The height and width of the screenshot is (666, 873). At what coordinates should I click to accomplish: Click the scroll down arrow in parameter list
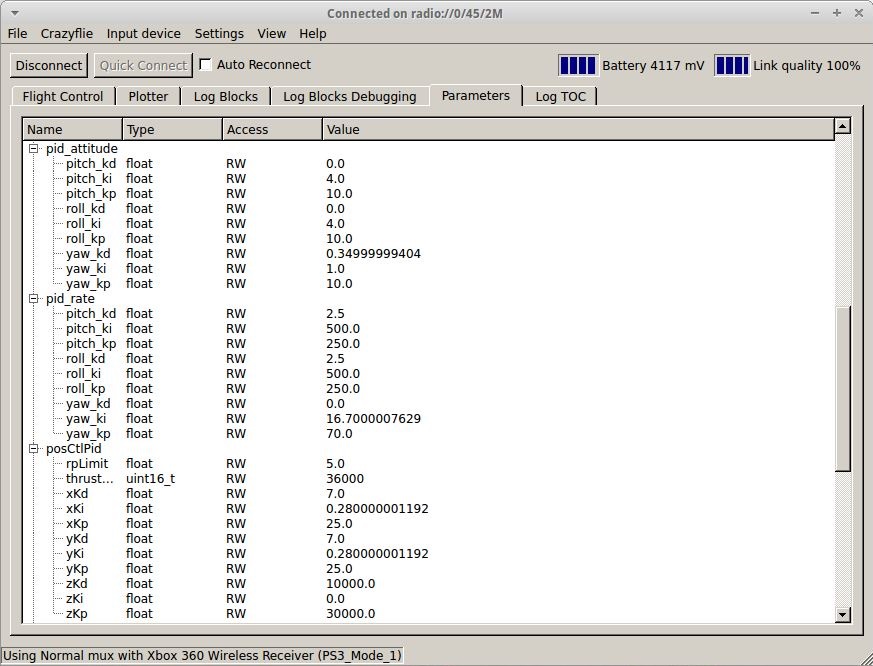click(842, 615)
